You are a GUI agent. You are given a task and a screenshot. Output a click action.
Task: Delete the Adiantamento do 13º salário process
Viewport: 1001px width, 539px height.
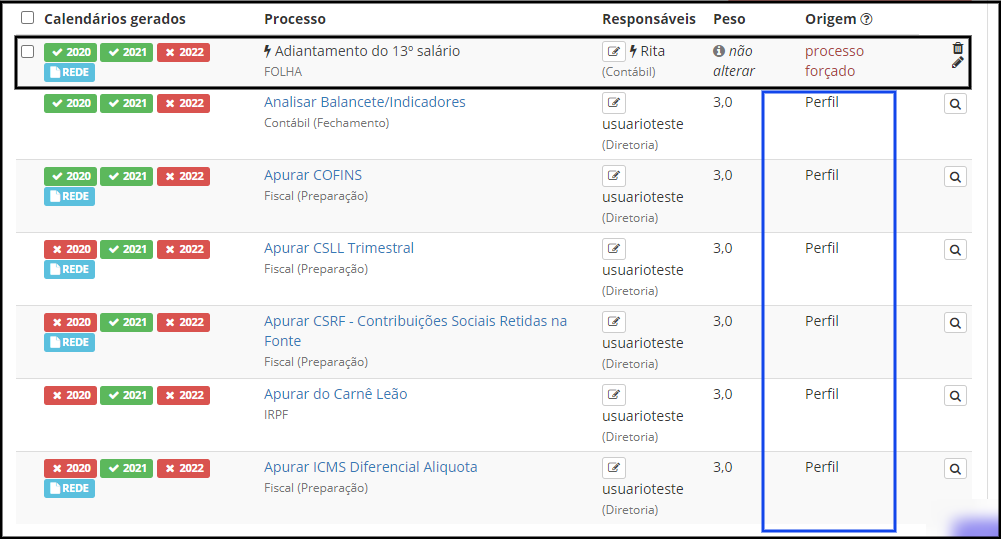pos(958,48)
